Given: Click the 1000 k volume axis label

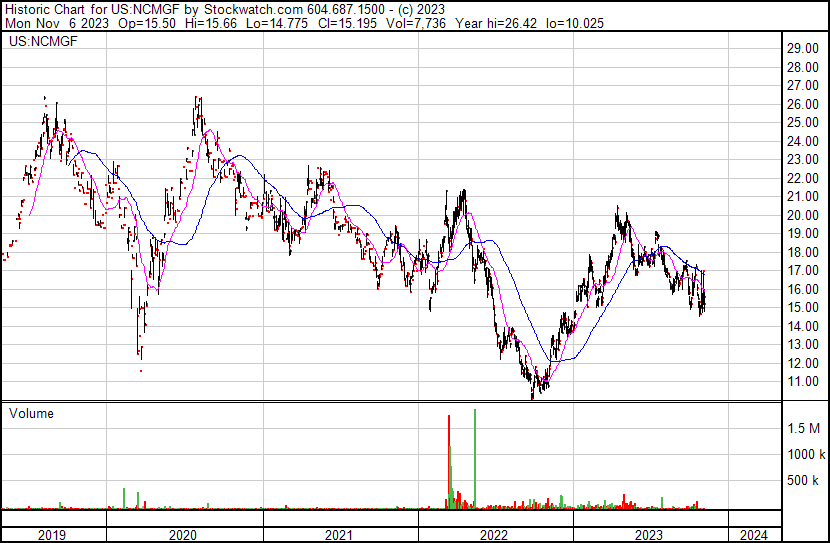Looking at the screenshot, I should pyautogui.click(x=805, y=454).
